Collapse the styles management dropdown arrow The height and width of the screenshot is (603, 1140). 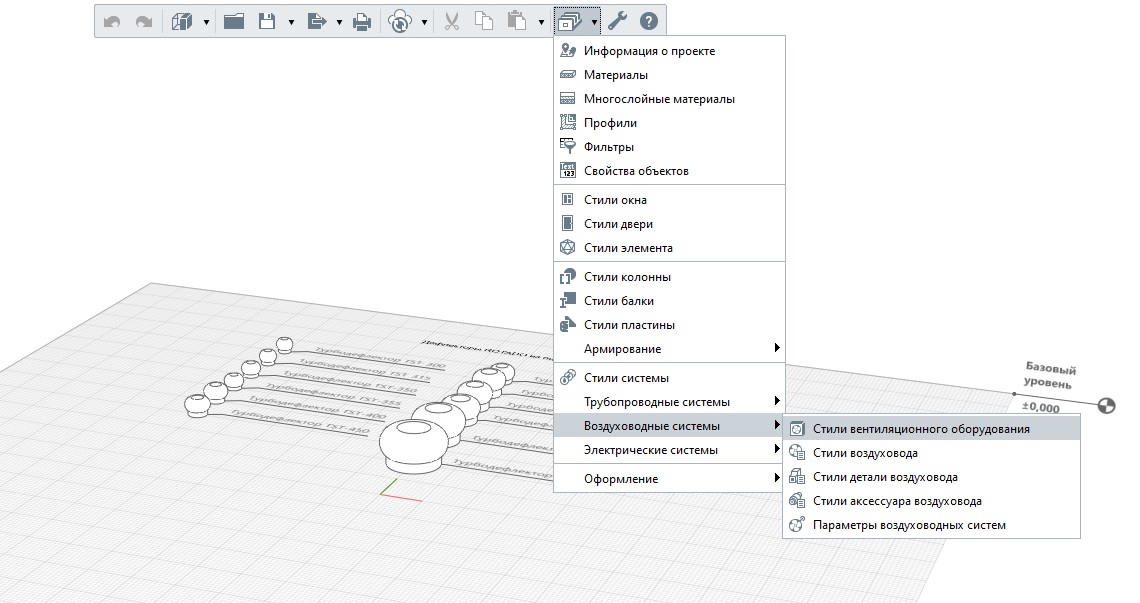tap(594, 23)
